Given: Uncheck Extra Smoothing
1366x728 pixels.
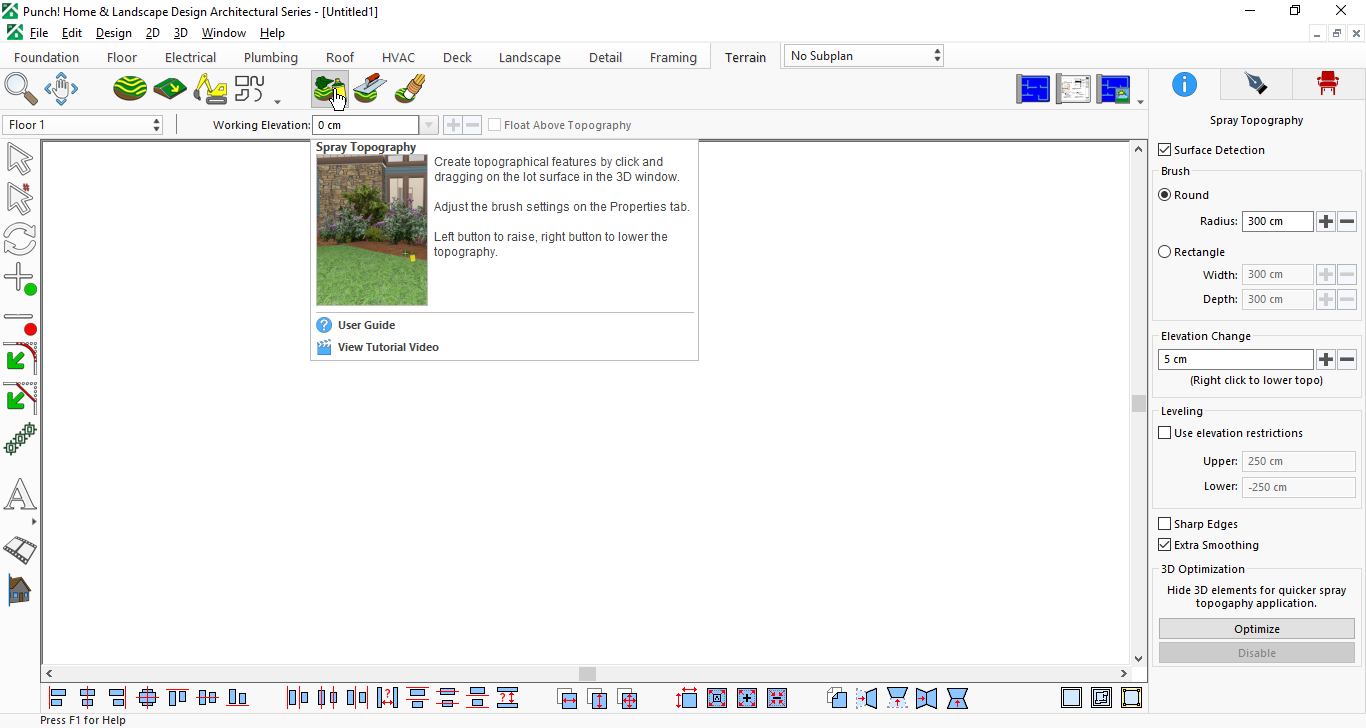Looking at the screenshot, I should click(1164, 545).
